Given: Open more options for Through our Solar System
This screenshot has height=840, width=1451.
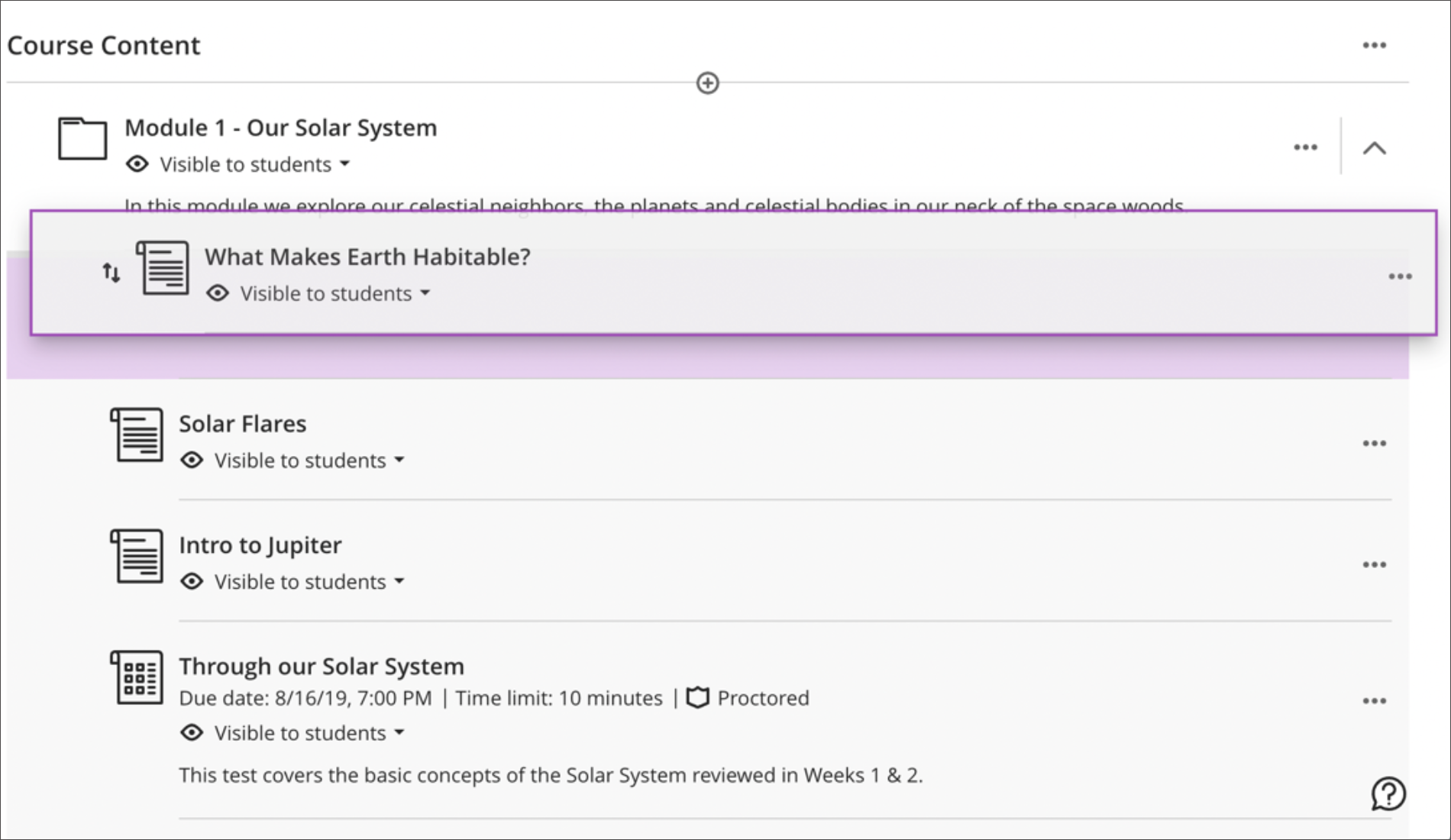Looking at the screenshot, I should (1374, 701).
